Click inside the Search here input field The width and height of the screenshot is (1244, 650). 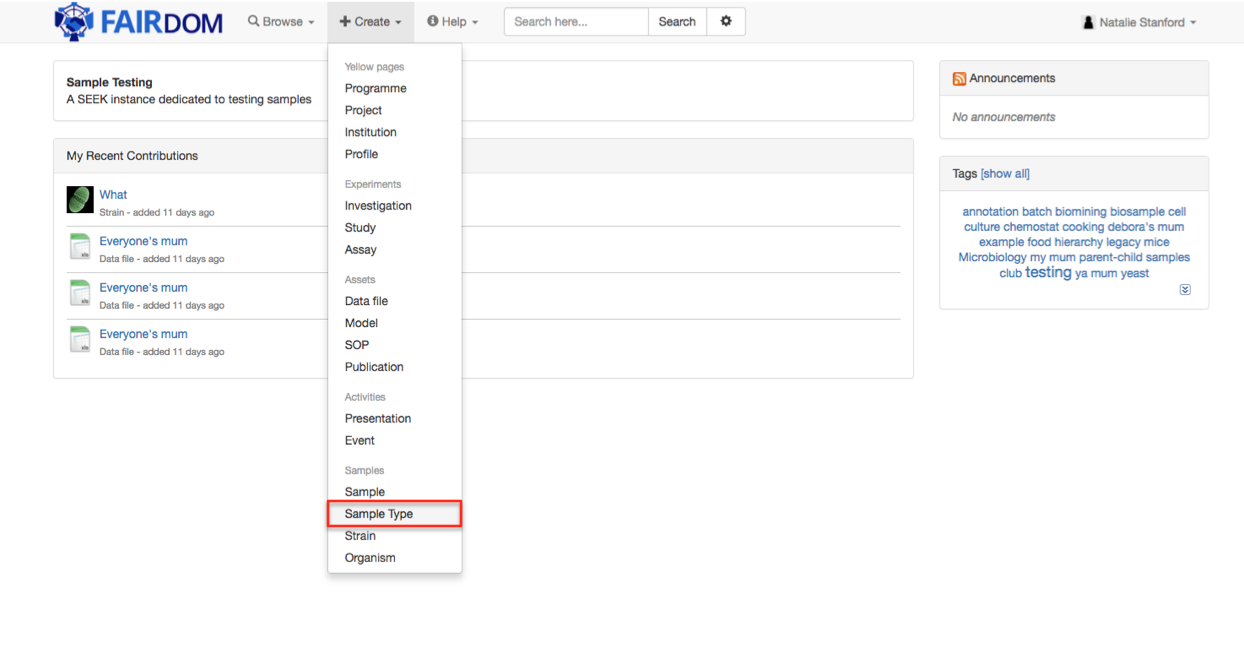point(575,20)
